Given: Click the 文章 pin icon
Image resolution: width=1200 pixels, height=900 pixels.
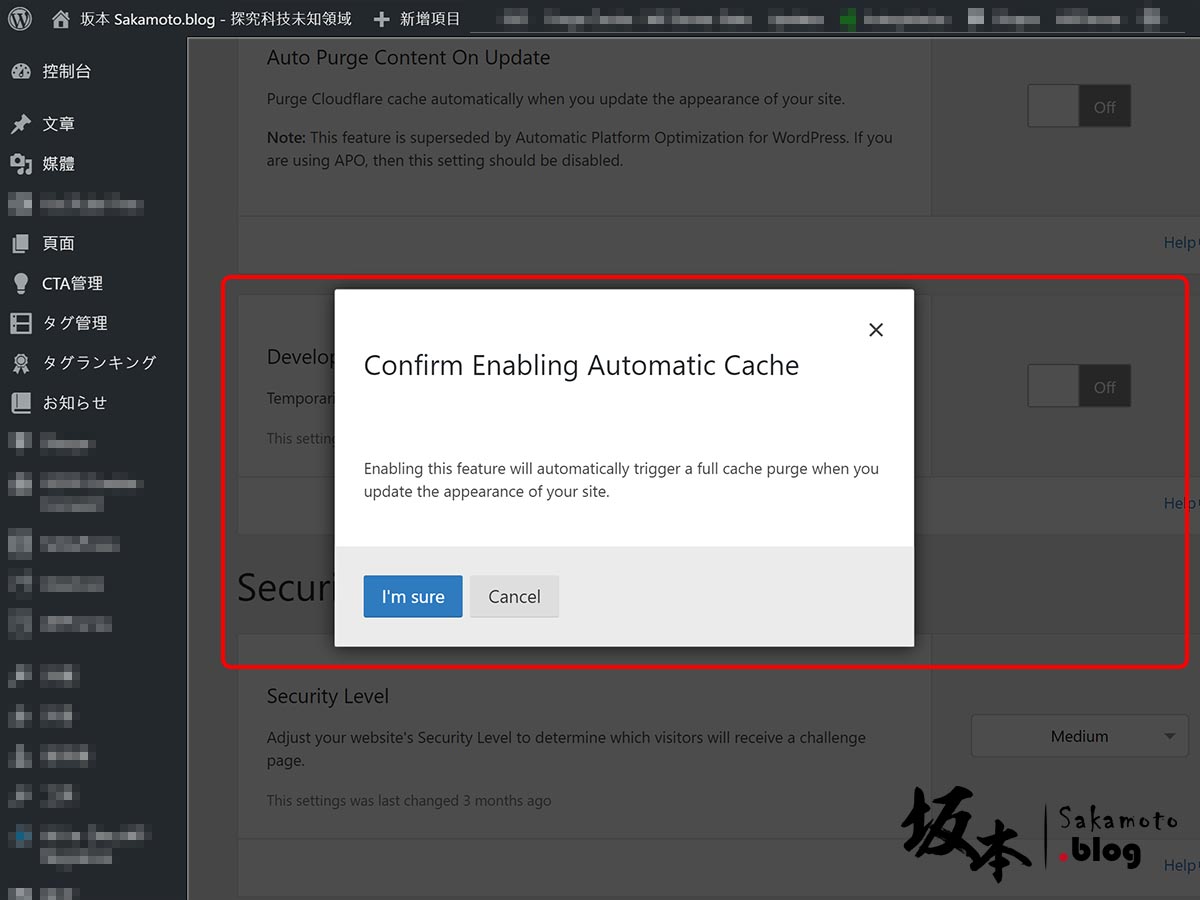Looking at the screenshot, I should pos(20,124).
